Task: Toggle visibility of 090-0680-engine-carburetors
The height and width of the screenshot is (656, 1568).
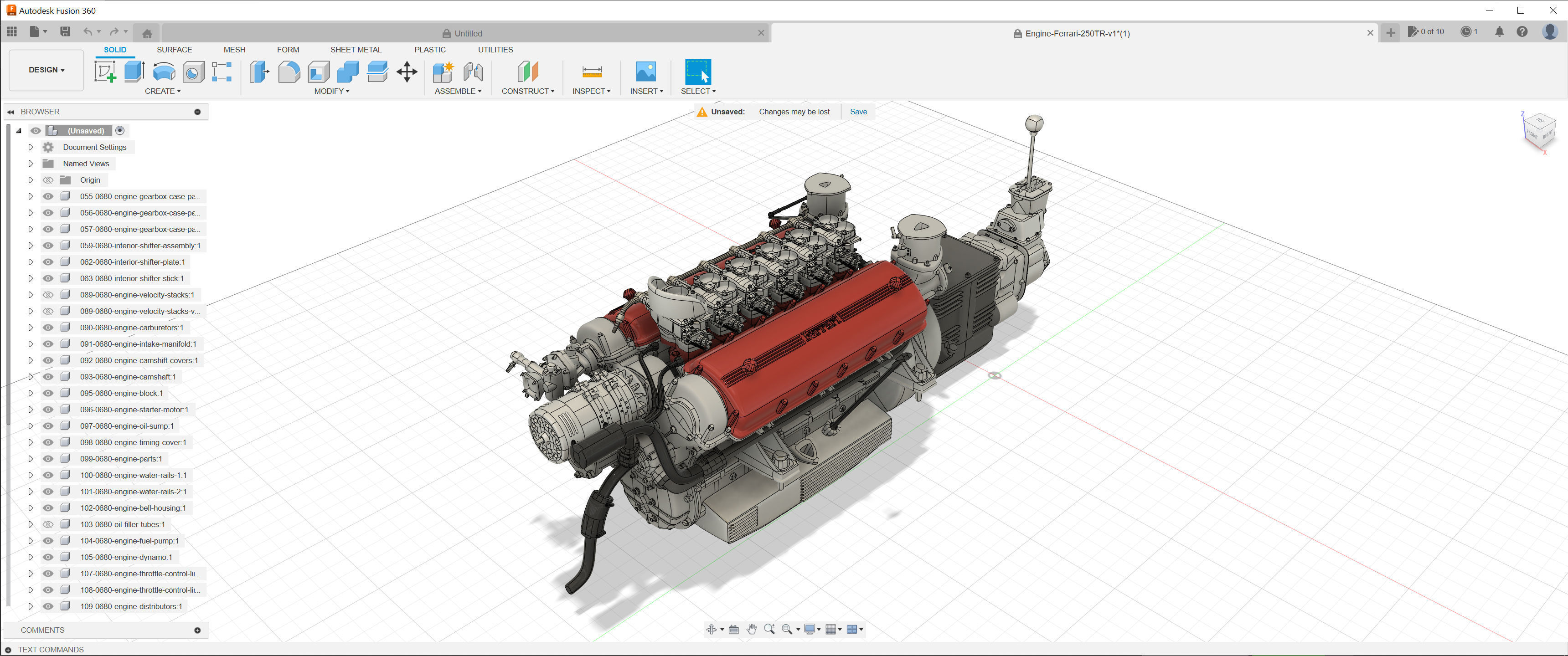Action: point(48,328)
